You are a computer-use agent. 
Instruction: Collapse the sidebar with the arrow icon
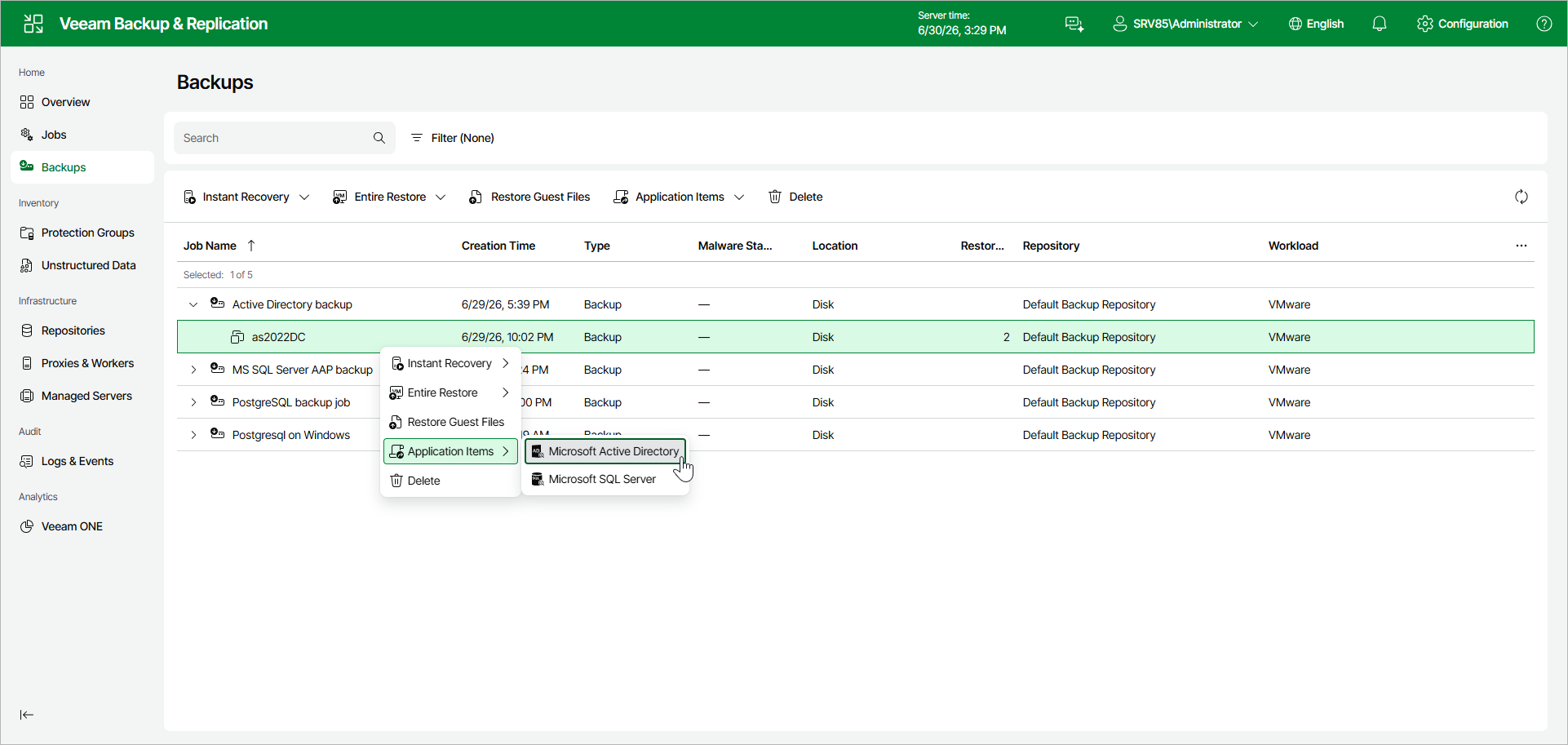(27, 715)
